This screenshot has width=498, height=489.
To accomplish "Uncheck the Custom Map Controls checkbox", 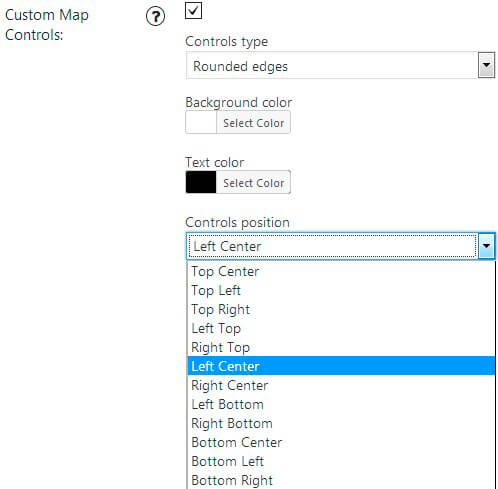I will (x=193, y=10).
